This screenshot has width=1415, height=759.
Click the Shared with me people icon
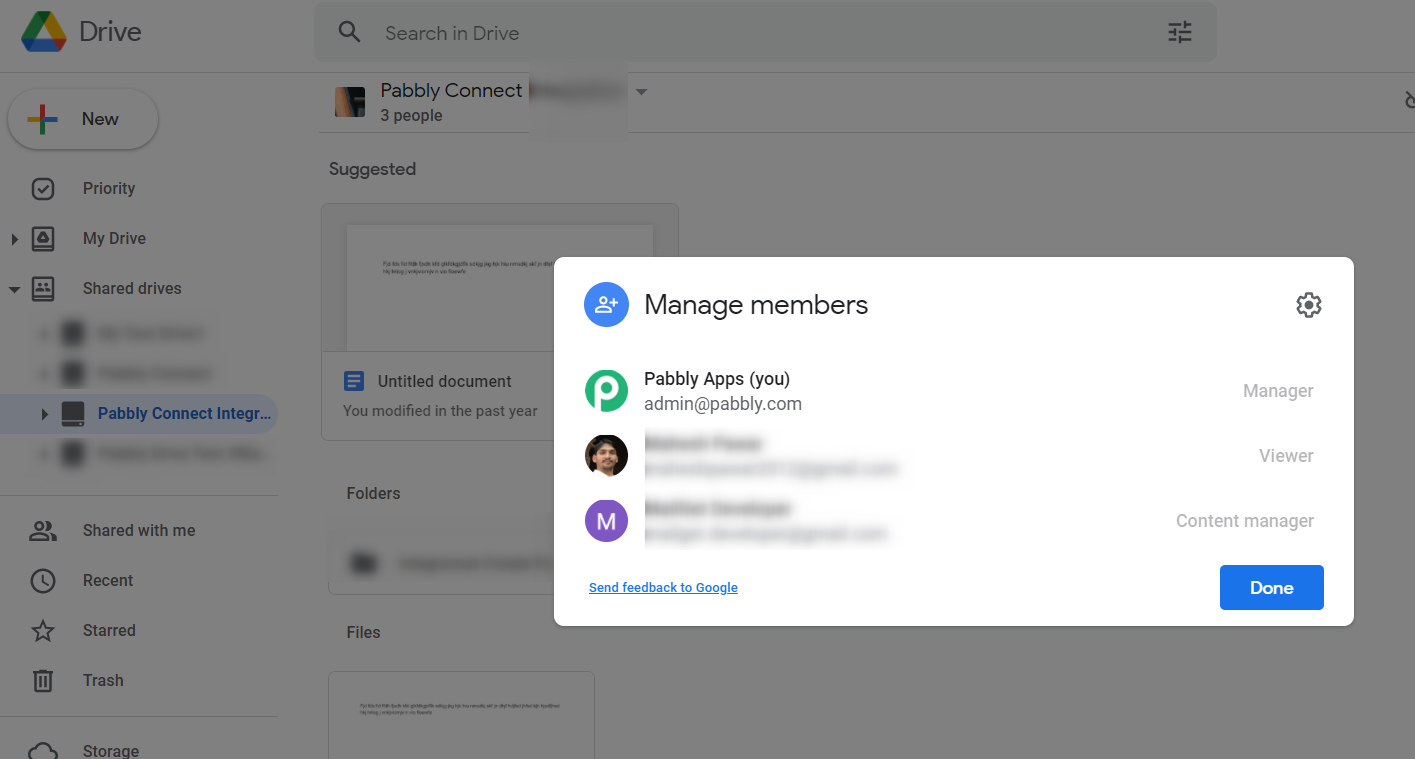[x=43, y=531]
